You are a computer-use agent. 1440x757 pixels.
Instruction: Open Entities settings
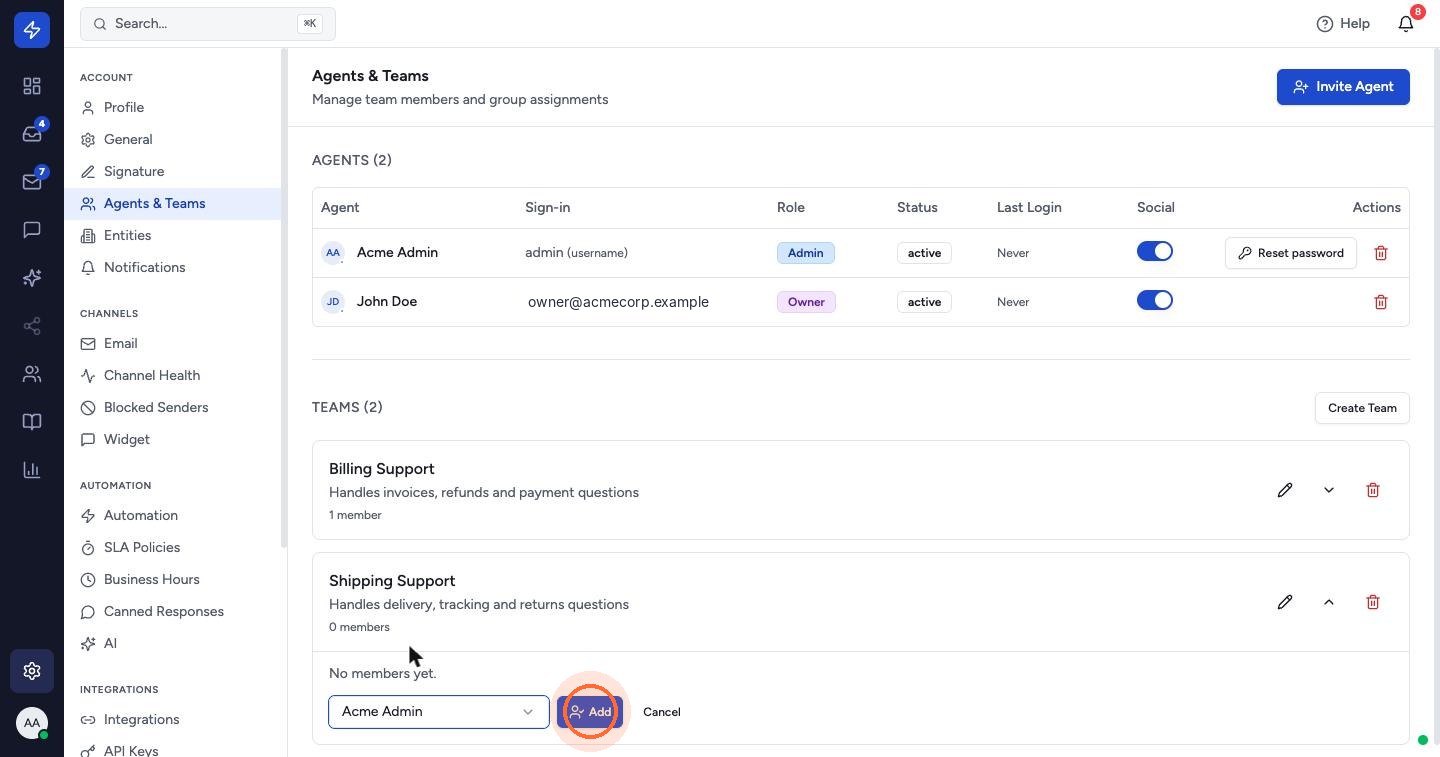[x=172, y=235]
